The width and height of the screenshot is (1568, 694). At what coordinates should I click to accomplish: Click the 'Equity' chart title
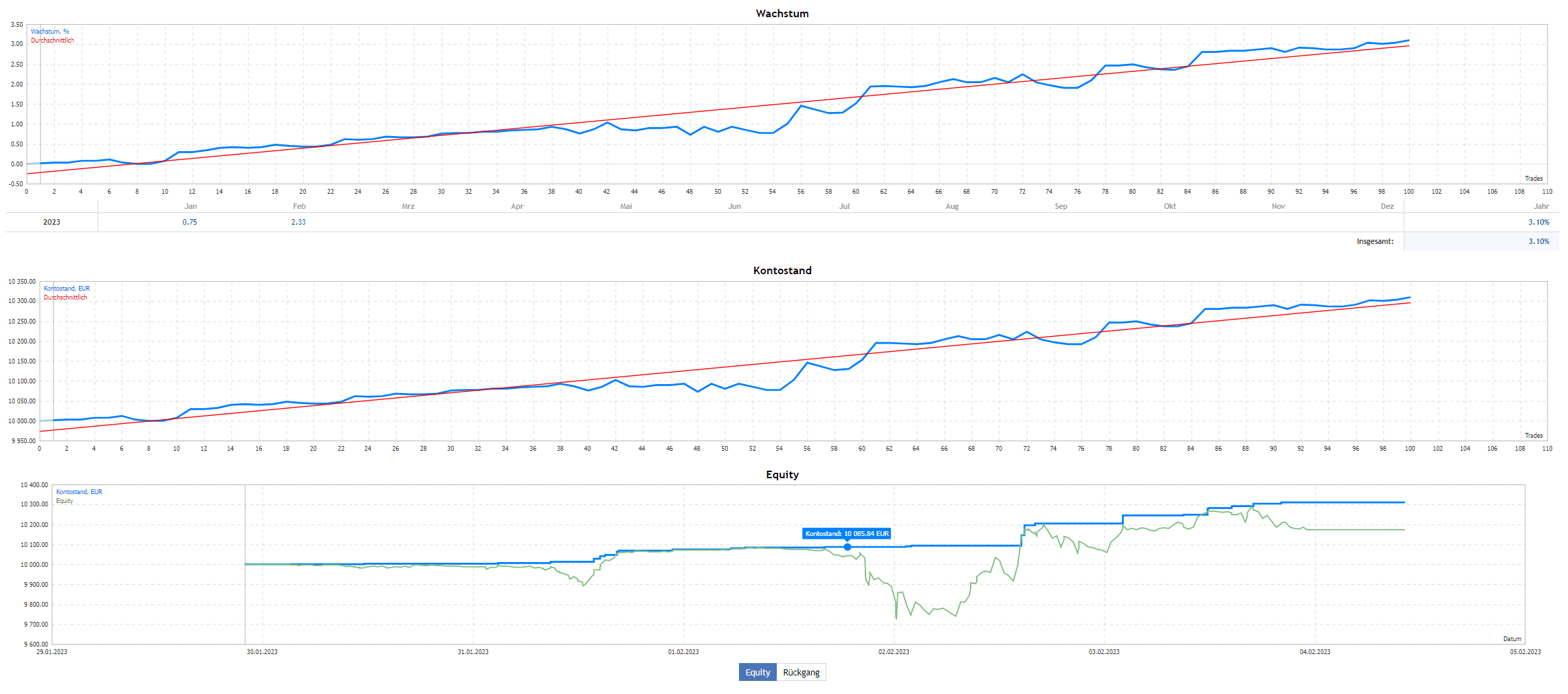click(782, 475)
